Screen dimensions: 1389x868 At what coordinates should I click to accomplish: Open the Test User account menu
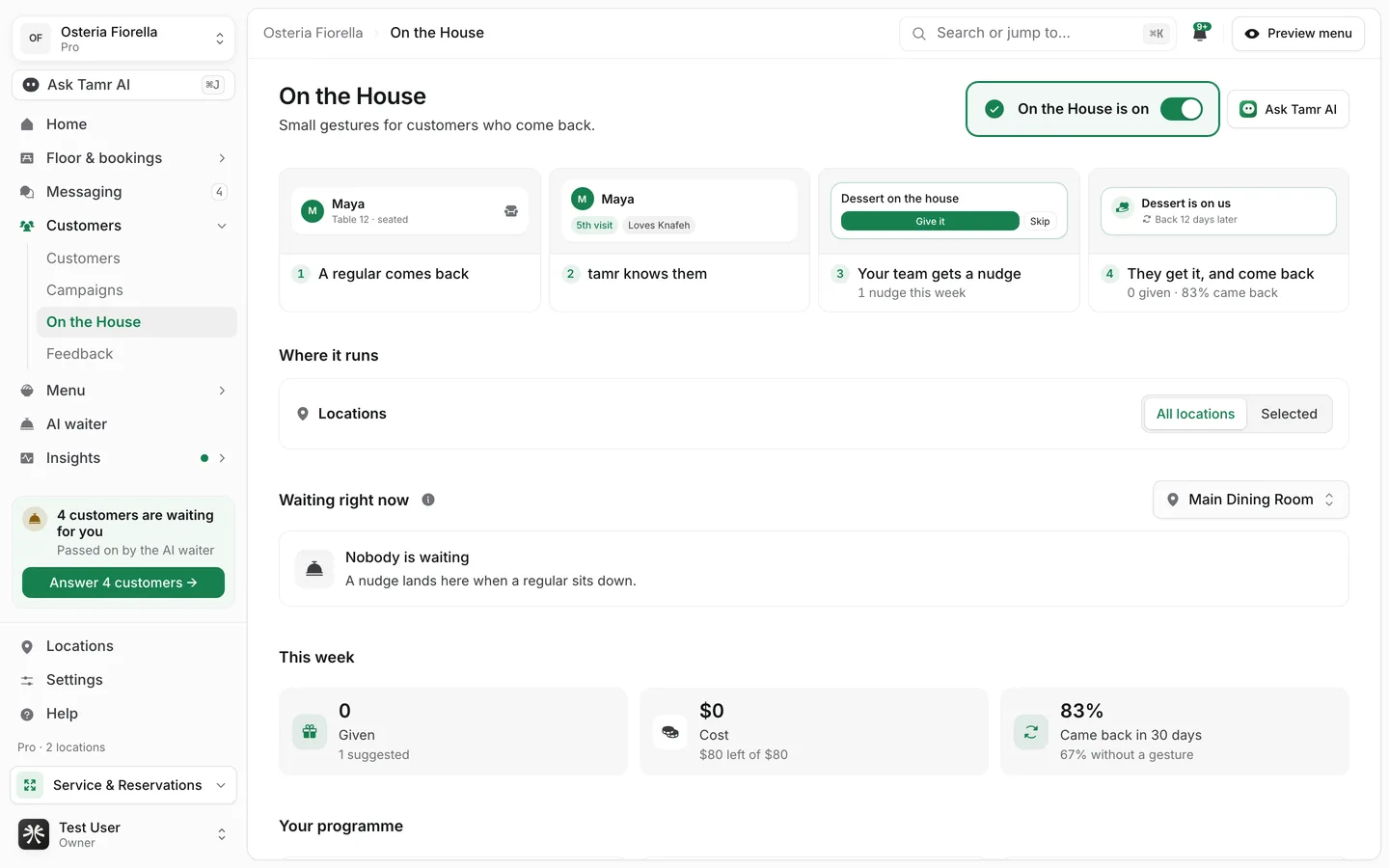coord(123,834)
